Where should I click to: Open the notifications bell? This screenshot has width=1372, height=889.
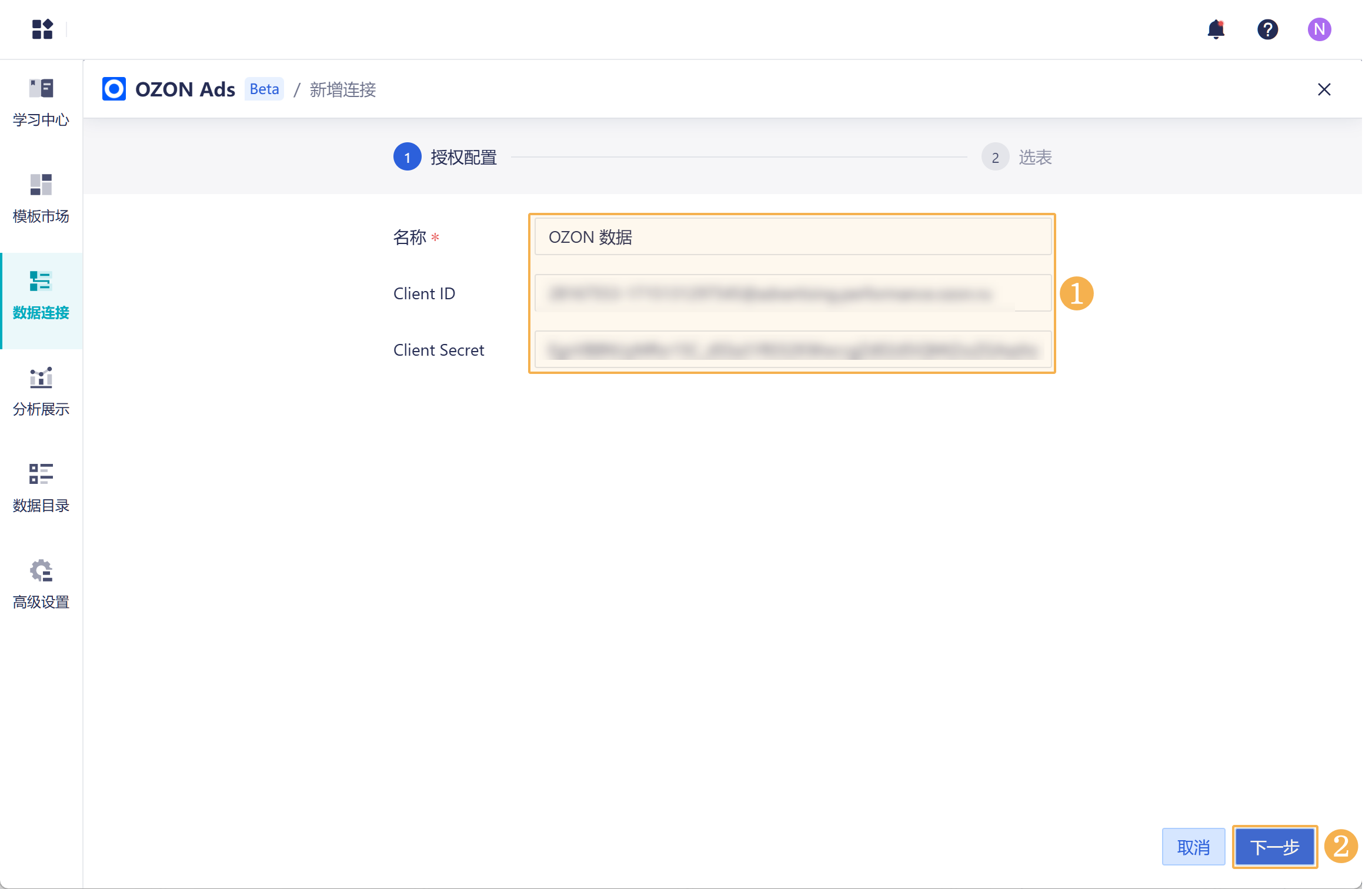click(1216, 29)
